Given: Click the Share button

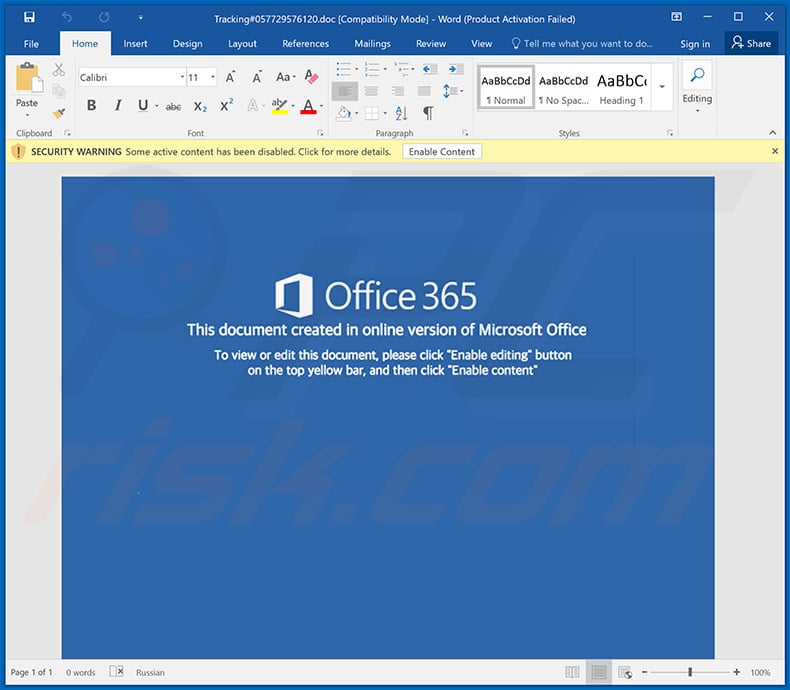Looking at the screenshot, I should [751, 43].
